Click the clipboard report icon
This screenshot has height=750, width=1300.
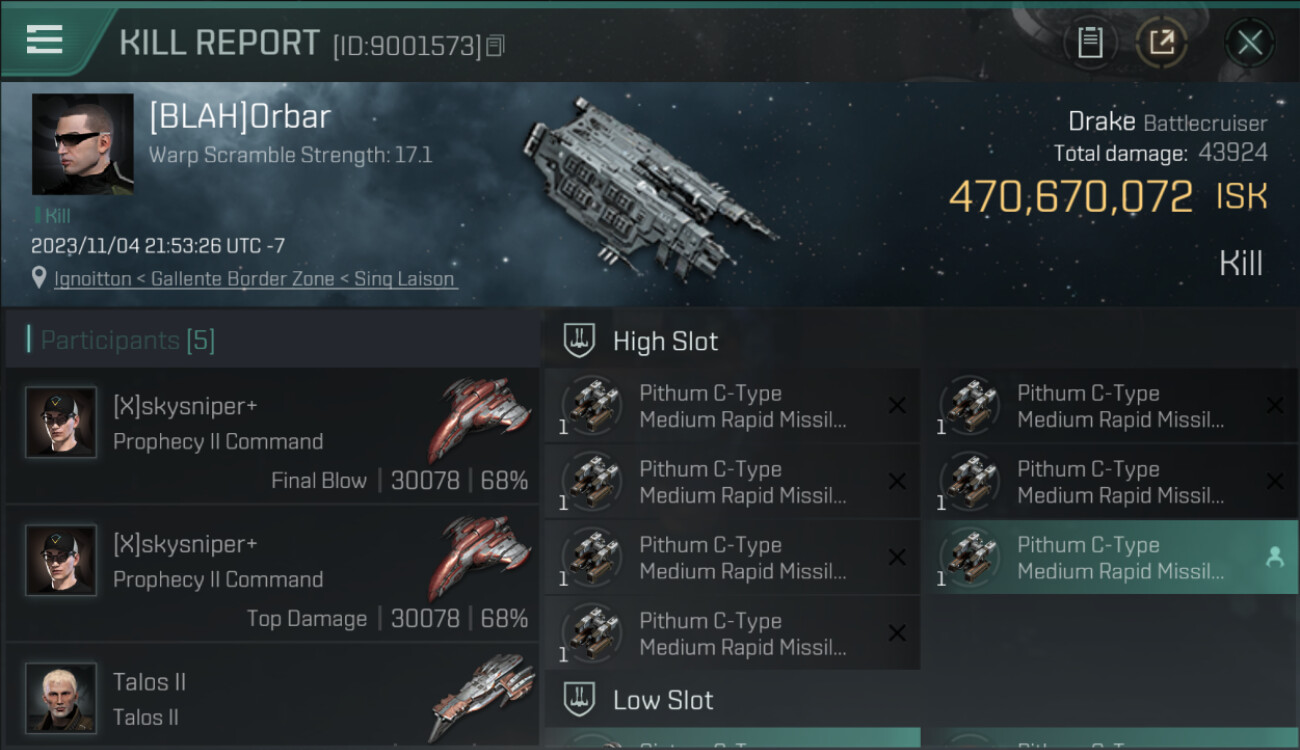click(x=1090, y=42)
